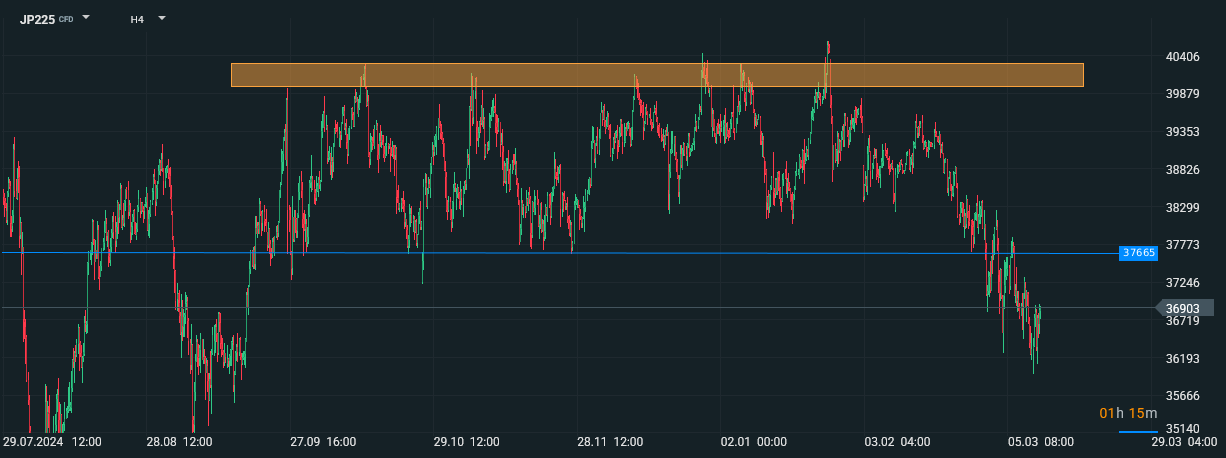Click the 39879 price axis label
The height and width of the screenshot is (458, 1226).
[1183, 94]
